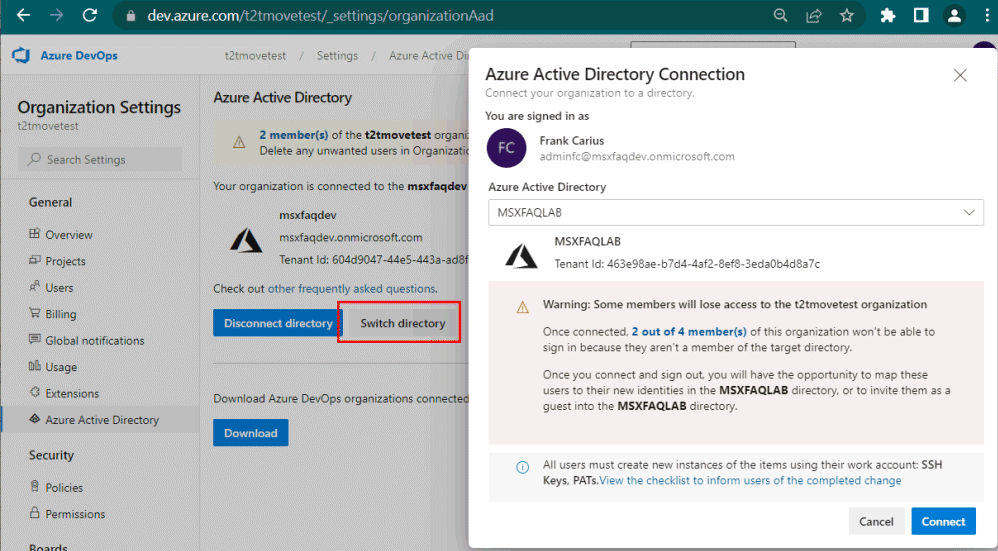Click the MSXFAQLAB Tenant Id text
Screen dimensions: 998x551
(x=687, y=264)
